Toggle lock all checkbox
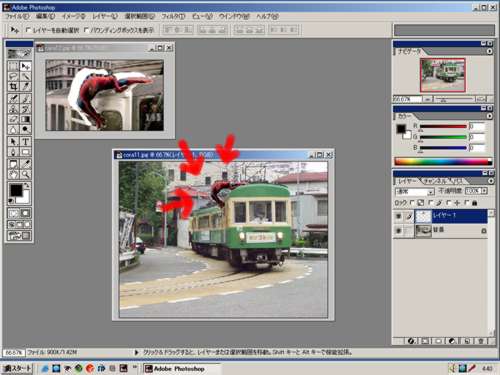Image resolution: width=500 pixels, height=375 pixels. (466, 203)
